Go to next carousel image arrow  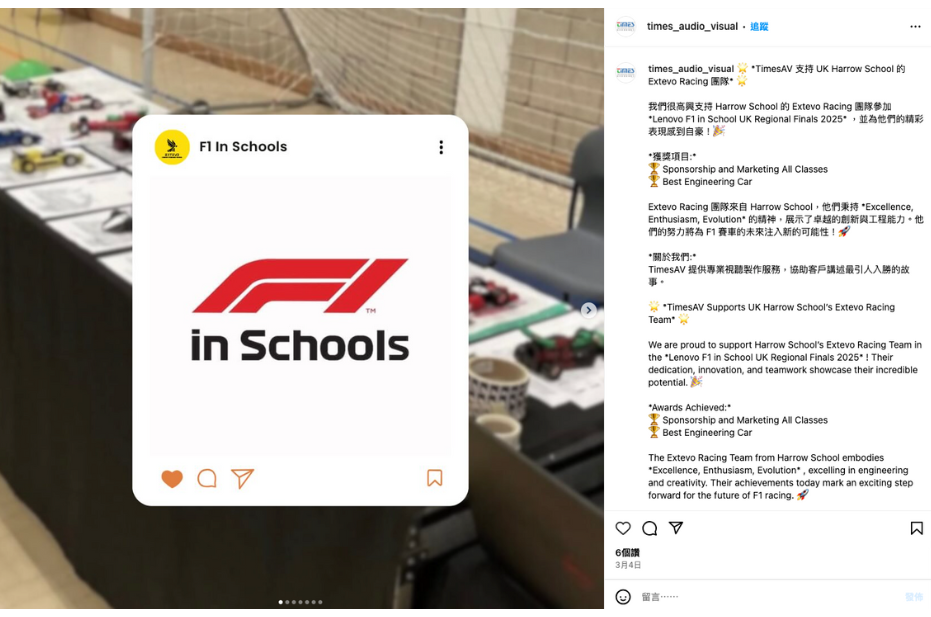click(588, 309)
